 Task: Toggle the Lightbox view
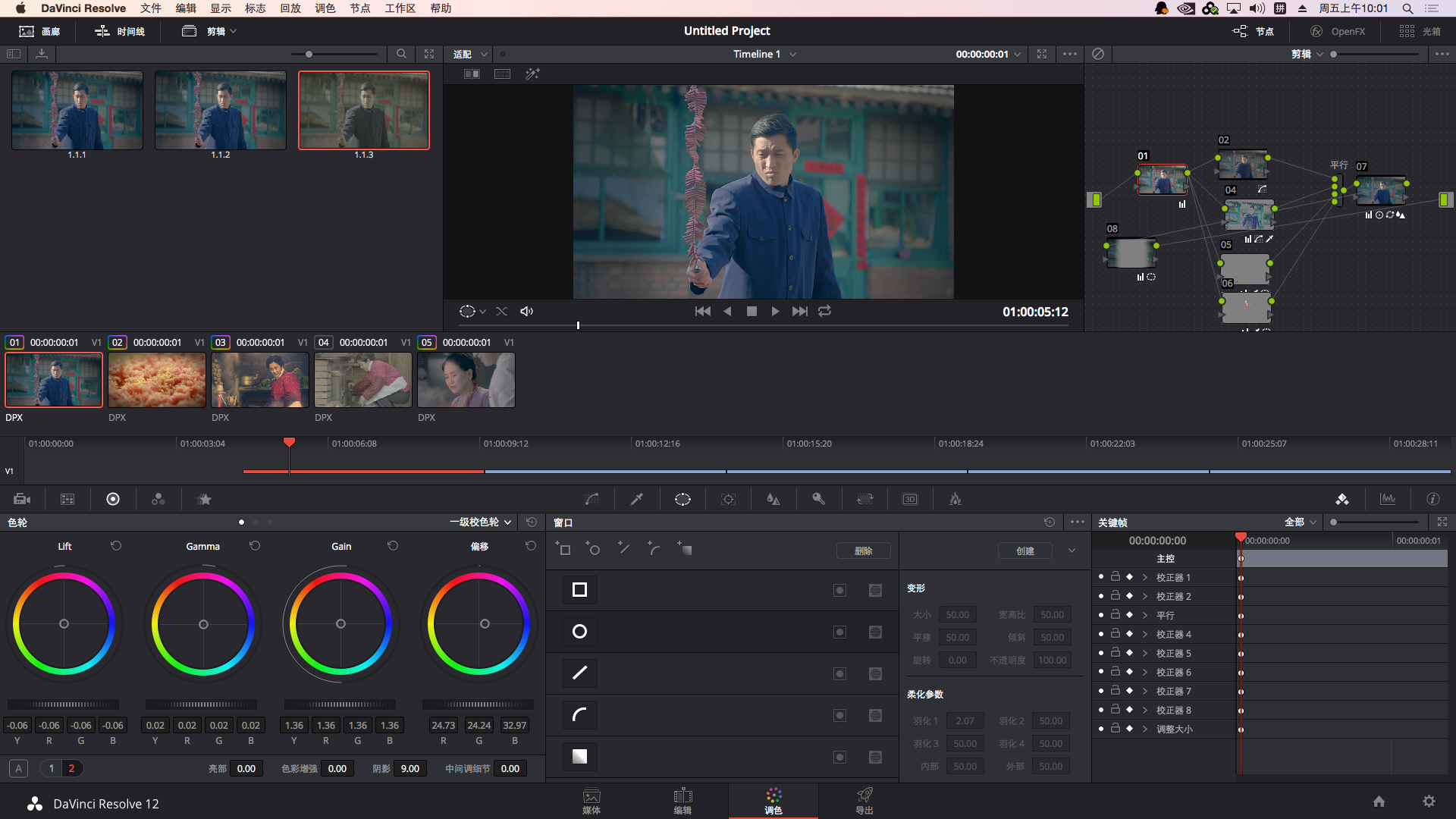tap(1420, 31)
